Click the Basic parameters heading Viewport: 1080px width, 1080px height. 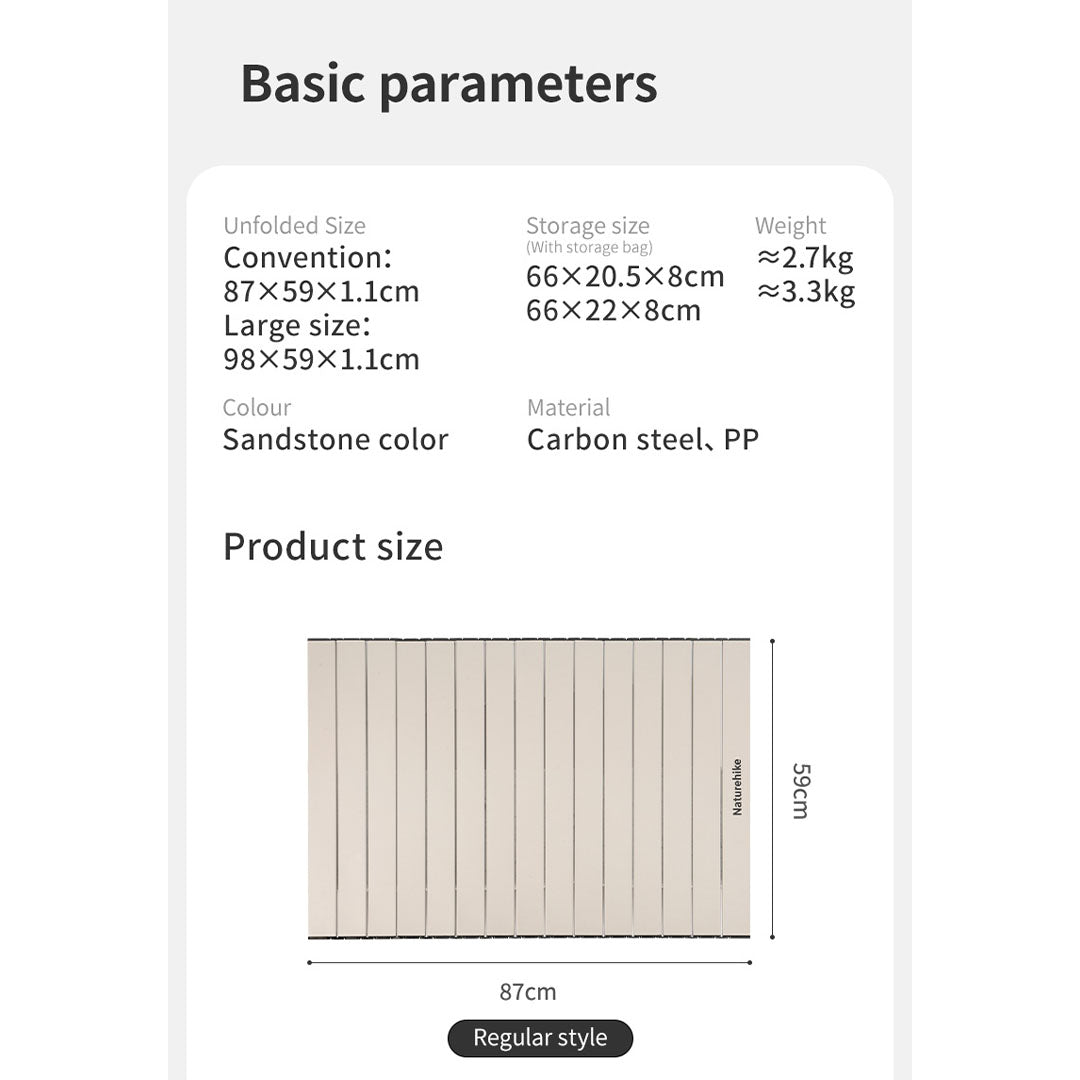[449, 84]
